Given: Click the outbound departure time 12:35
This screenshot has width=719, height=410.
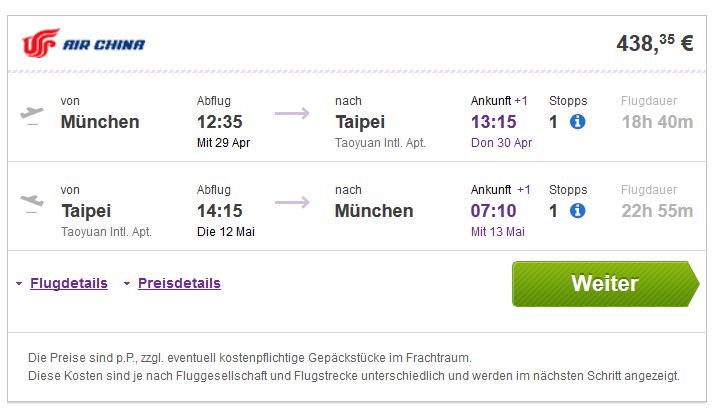Looking at the screenshot, I should 220,122.
